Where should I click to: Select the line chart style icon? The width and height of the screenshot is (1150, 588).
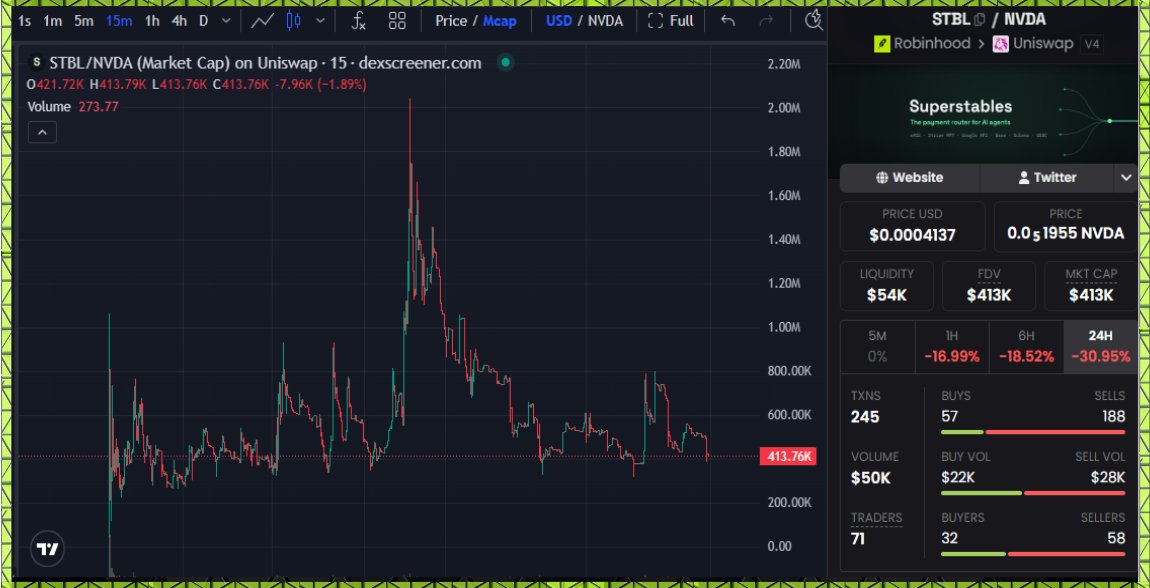(x=262, y=21)
